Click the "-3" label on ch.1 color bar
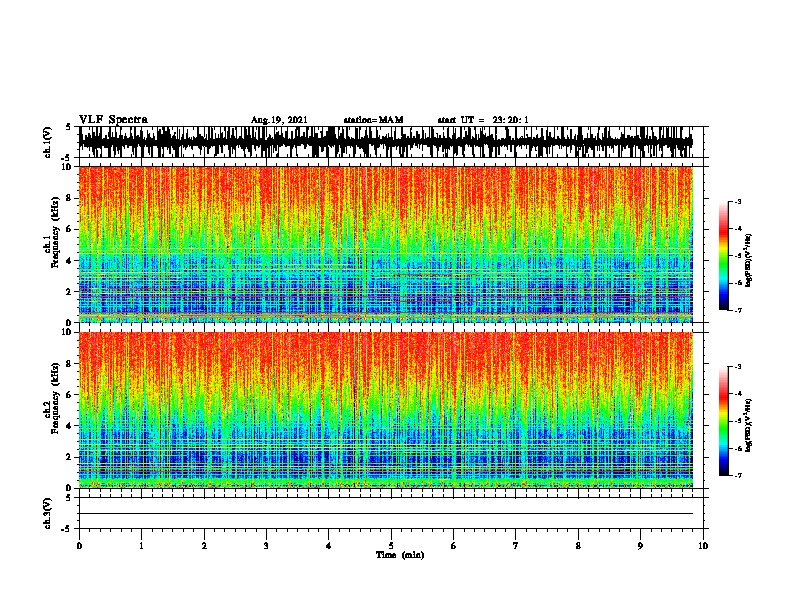Image resolution: width=792 pixels, height=612 pixels. tap(738, 201)
